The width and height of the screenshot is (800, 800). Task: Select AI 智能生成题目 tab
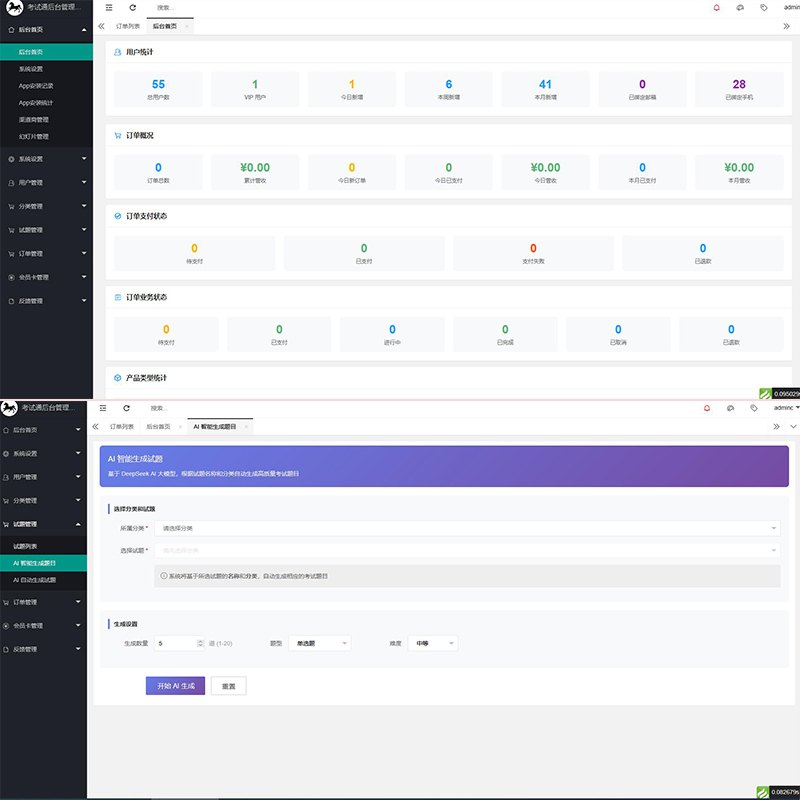(x=214, y=427)
